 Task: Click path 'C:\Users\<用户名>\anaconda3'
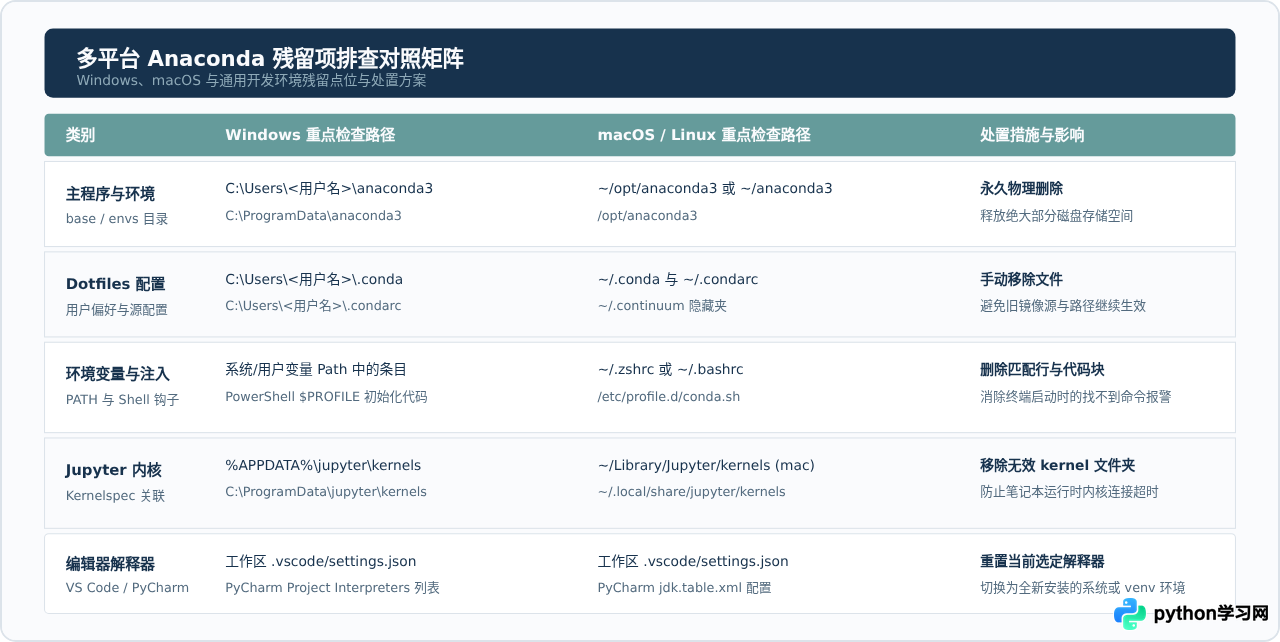click(329, 188)
